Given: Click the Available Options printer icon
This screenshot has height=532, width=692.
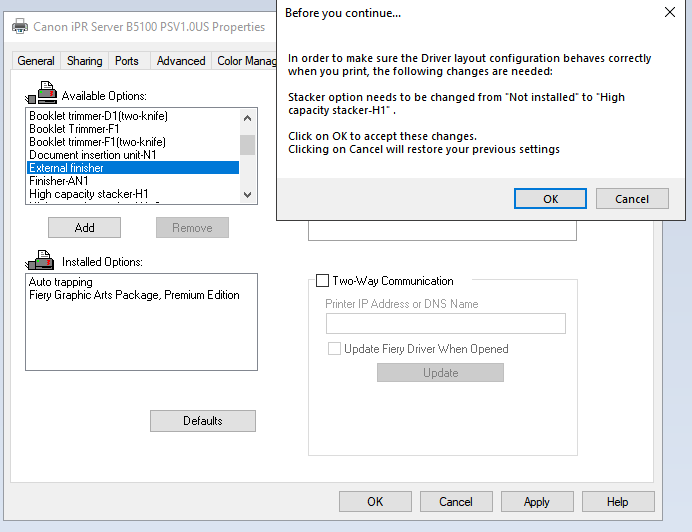Looking at the screenshot, I should pos(45,94).
